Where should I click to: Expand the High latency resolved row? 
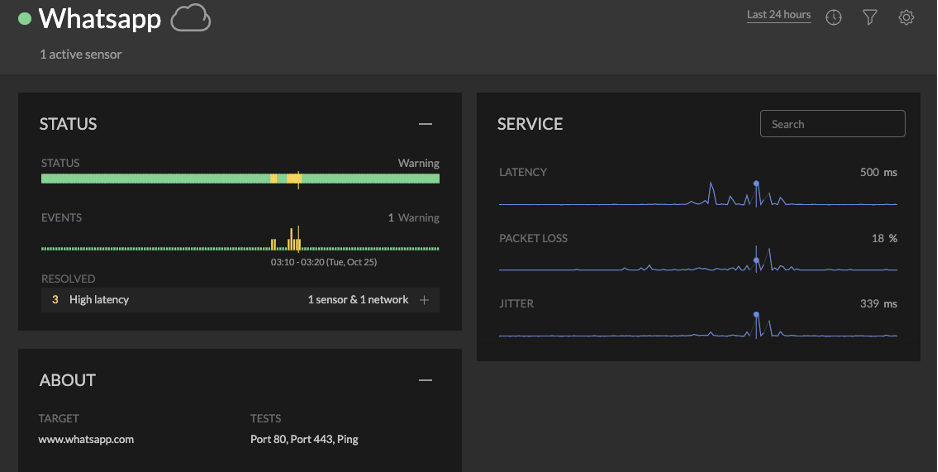(424, 300)
